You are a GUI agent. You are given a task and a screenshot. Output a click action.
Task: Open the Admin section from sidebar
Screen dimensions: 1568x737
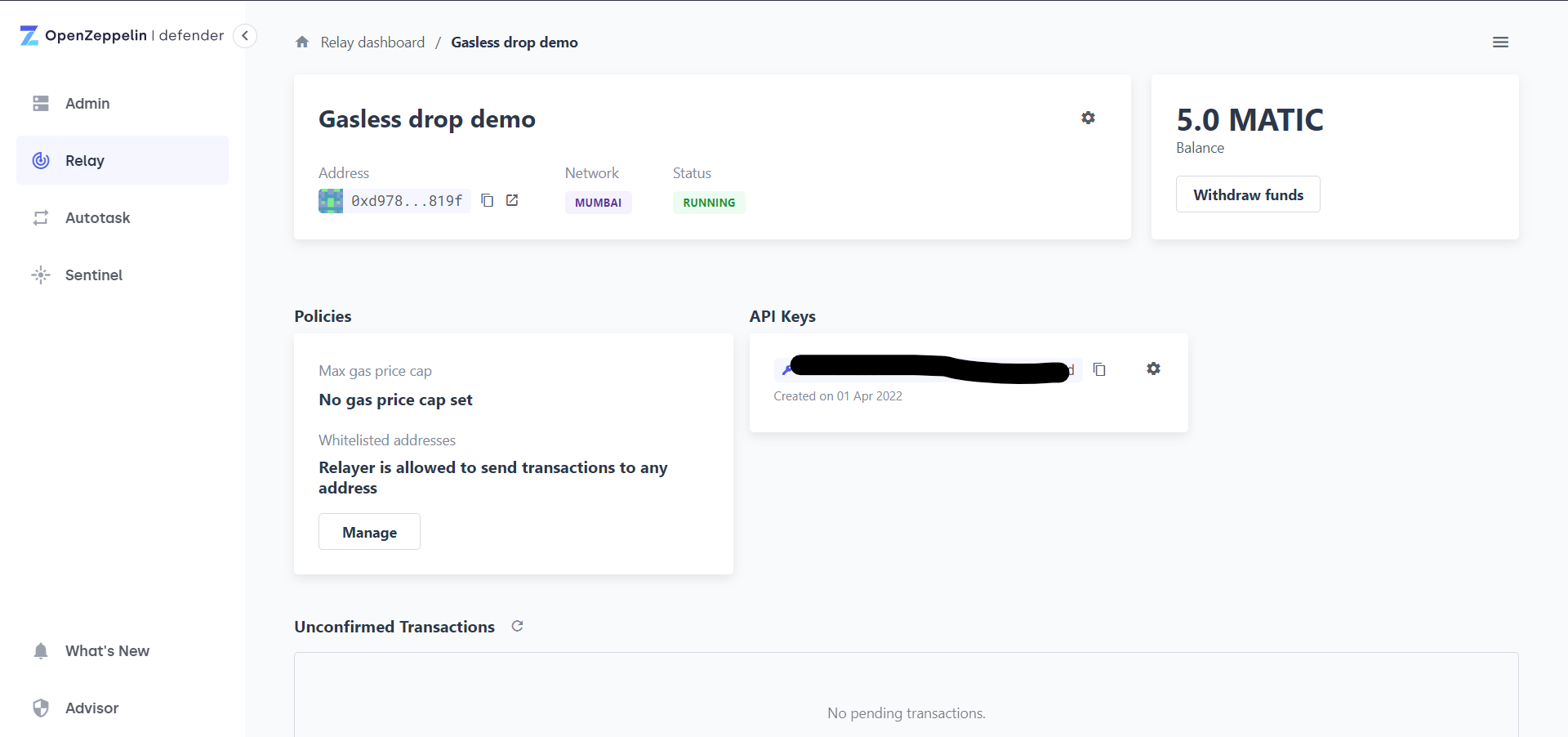[x=87, y=103]
